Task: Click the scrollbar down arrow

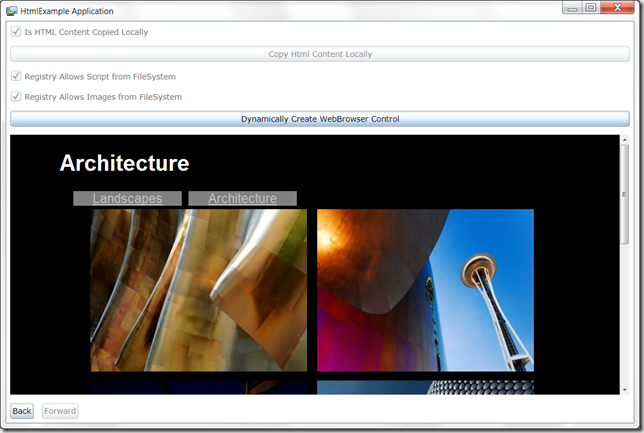Action: [x=625, y=389]
